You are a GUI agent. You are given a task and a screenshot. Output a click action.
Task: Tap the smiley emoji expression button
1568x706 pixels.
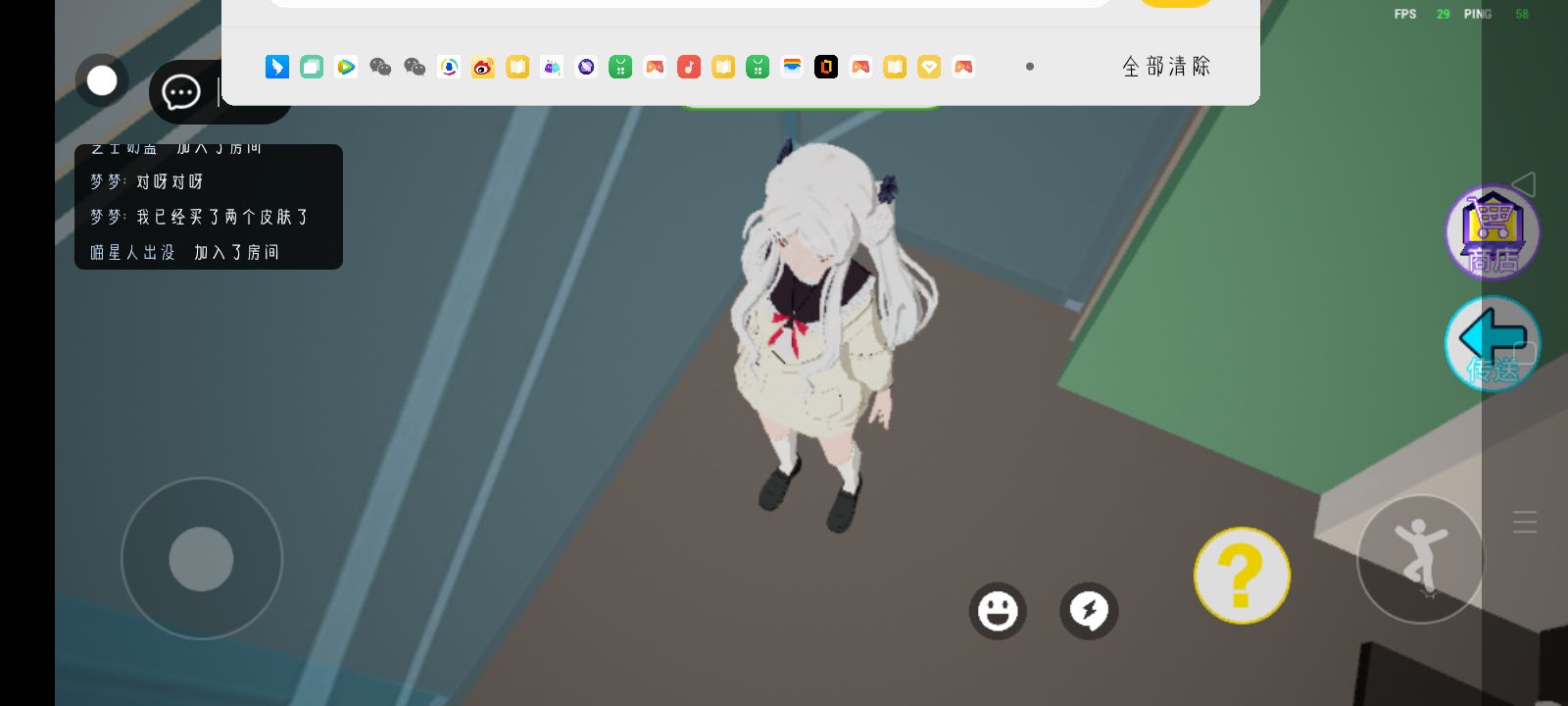coord(998,611)
